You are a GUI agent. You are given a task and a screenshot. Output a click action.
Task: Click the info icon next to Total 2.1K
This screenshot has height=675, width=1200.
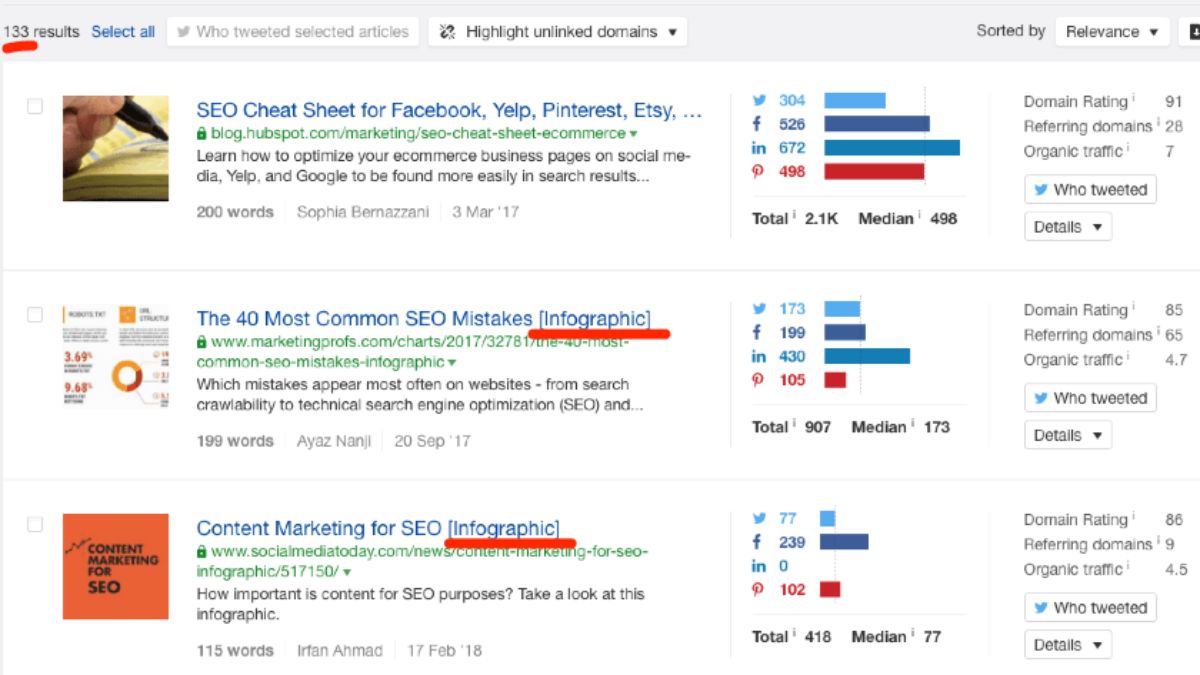795,216
